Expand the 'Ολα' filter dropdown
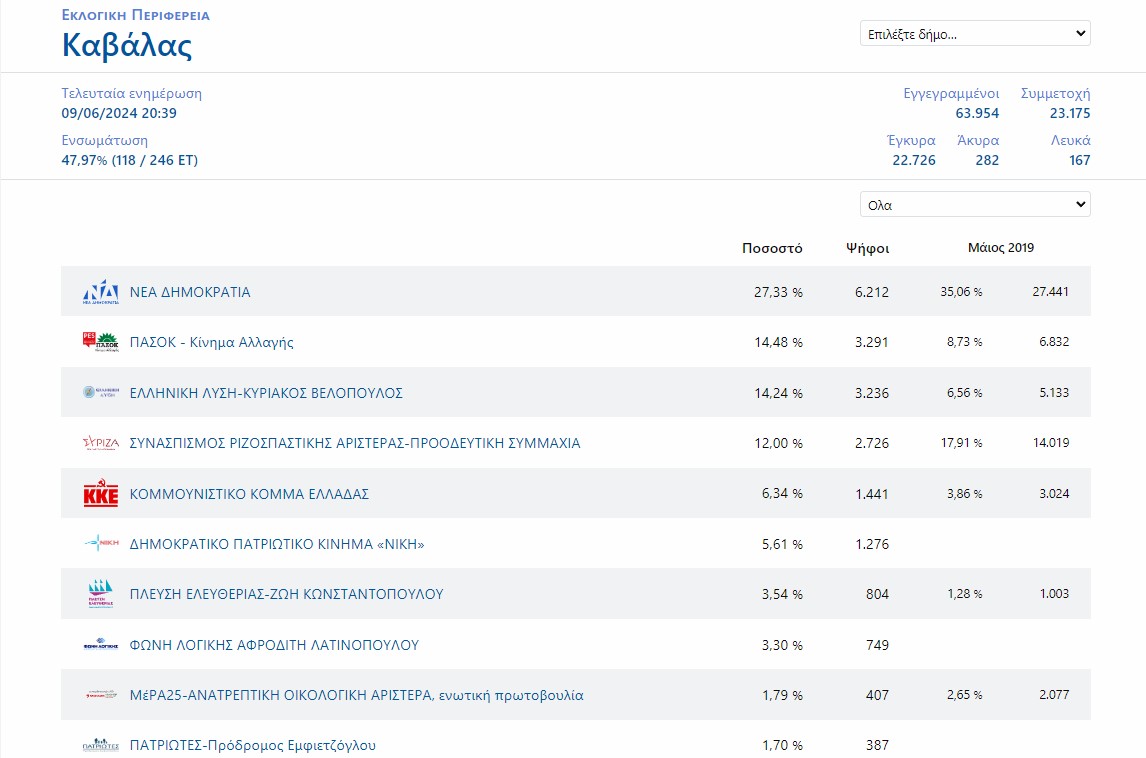 pyautogui.click(x=974, y=204)
